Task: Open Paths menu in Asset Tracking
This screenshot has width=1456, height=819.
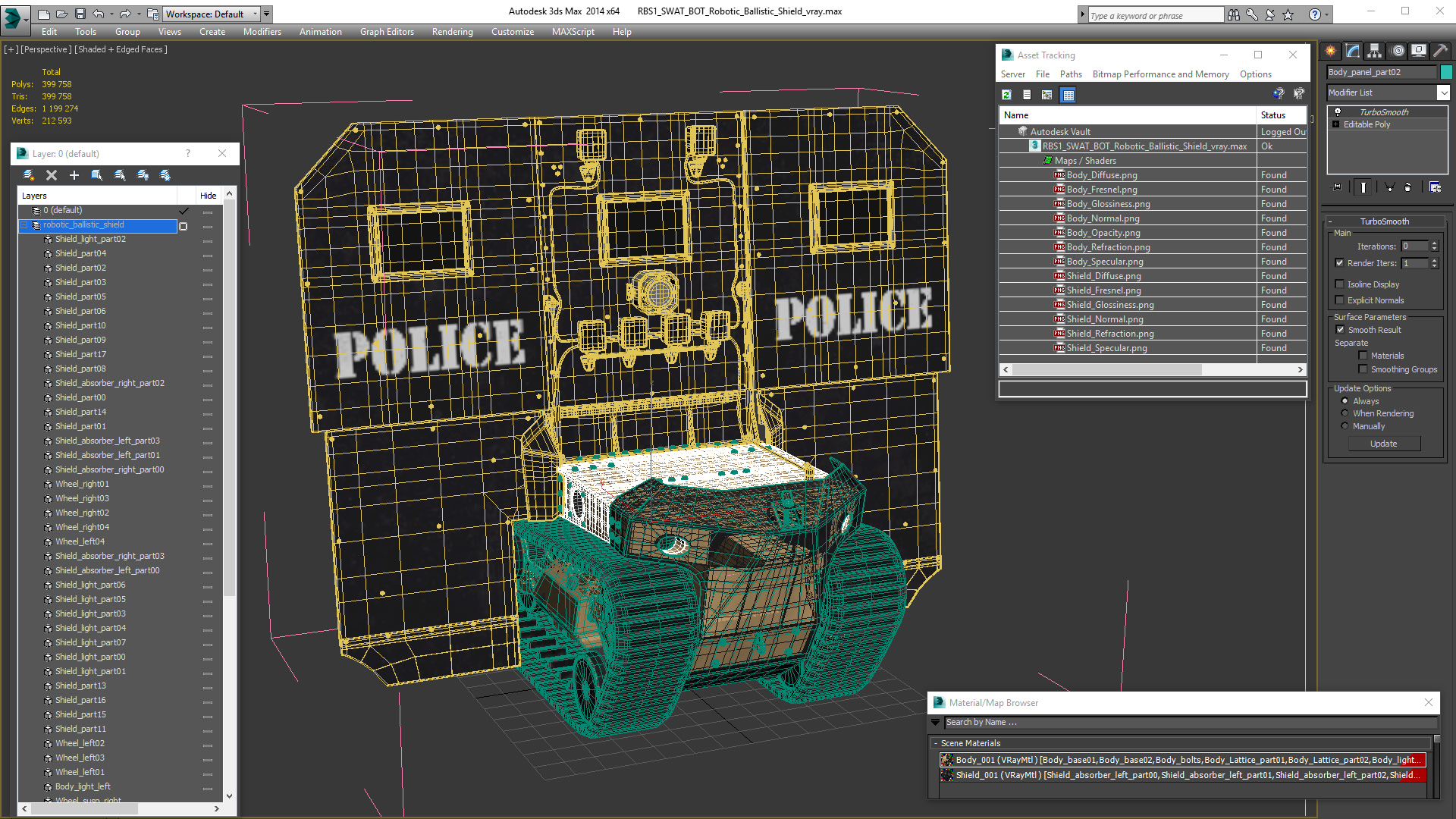Action: pyautogui.click(x=1071, y=74)
